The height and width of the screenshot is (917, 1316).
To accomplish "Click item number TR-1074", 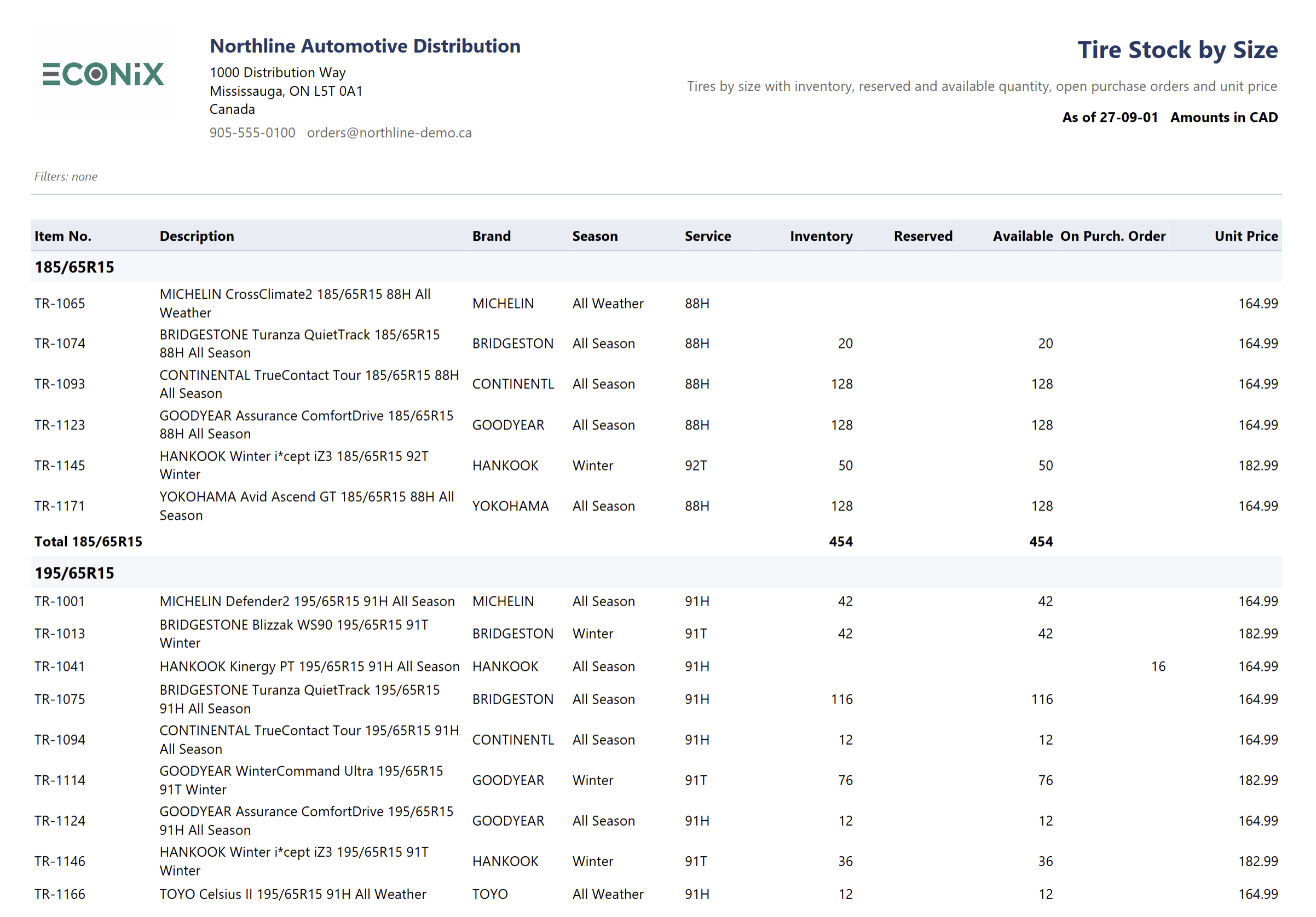I will 60,343.
